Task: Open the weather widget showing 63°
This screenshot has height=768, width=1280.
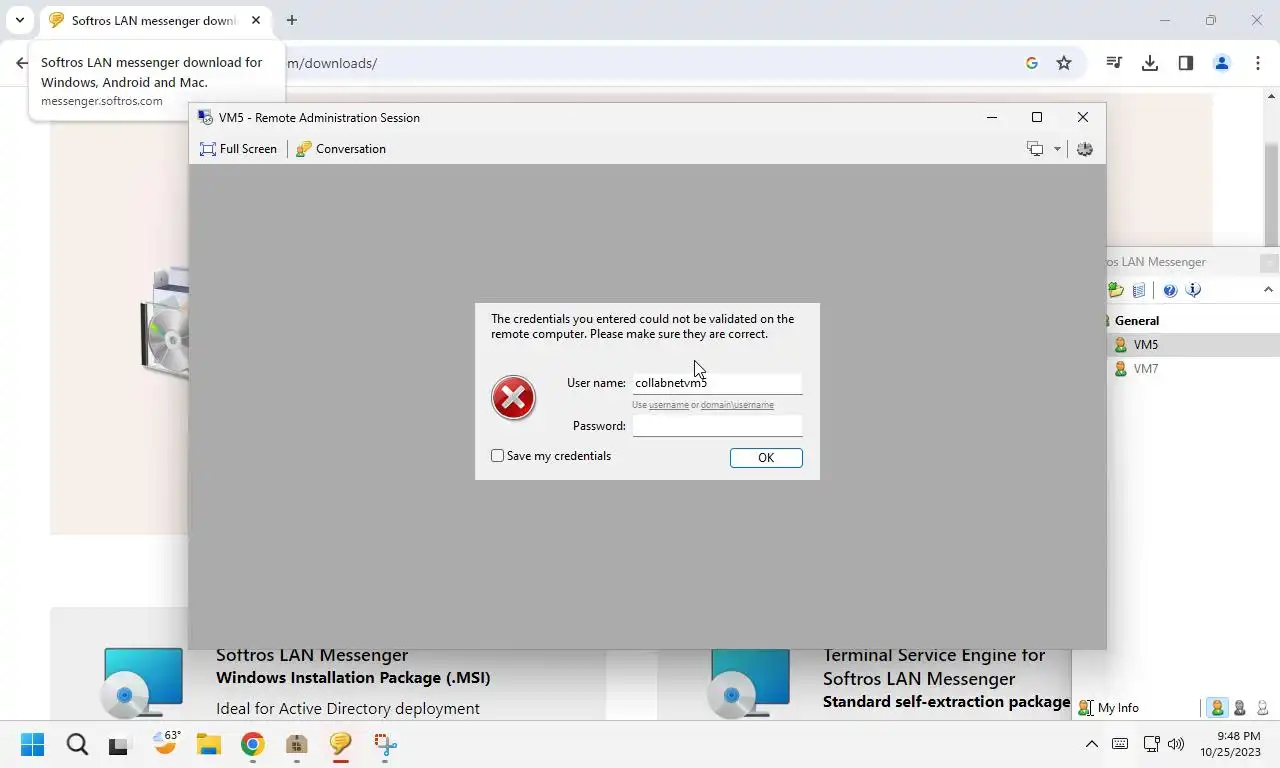Action: pos(165,742)
